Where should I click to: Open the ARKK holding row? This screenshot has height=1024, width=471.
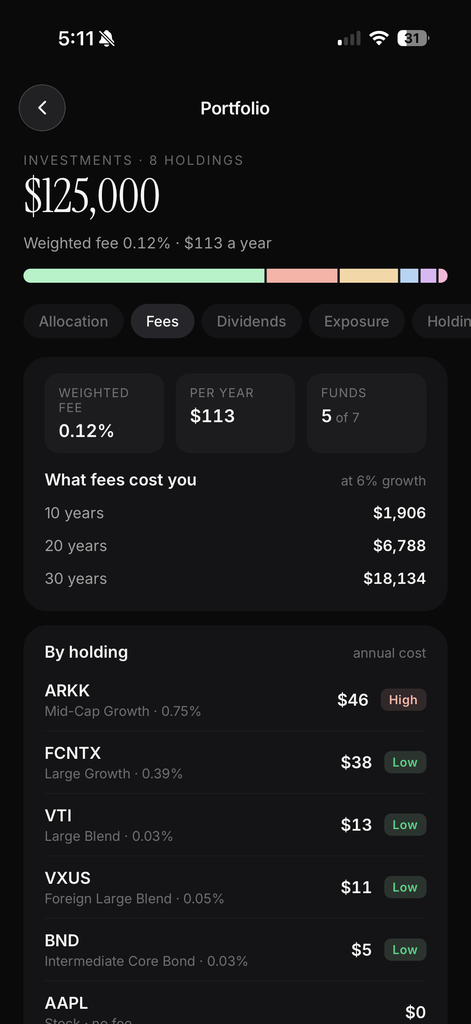[235, 700]
